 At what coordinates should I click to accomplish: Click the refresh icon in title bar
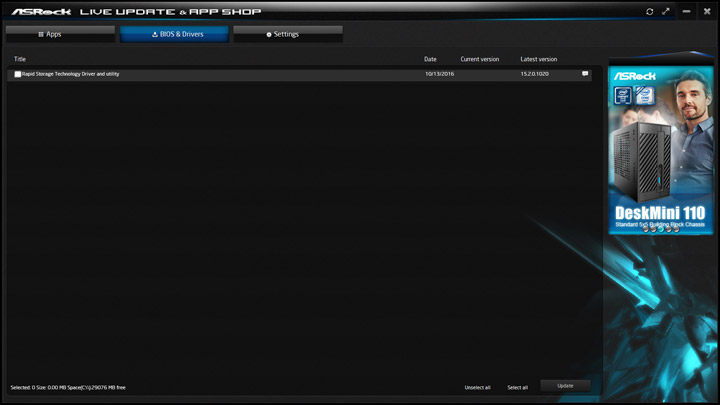(649, 11)
